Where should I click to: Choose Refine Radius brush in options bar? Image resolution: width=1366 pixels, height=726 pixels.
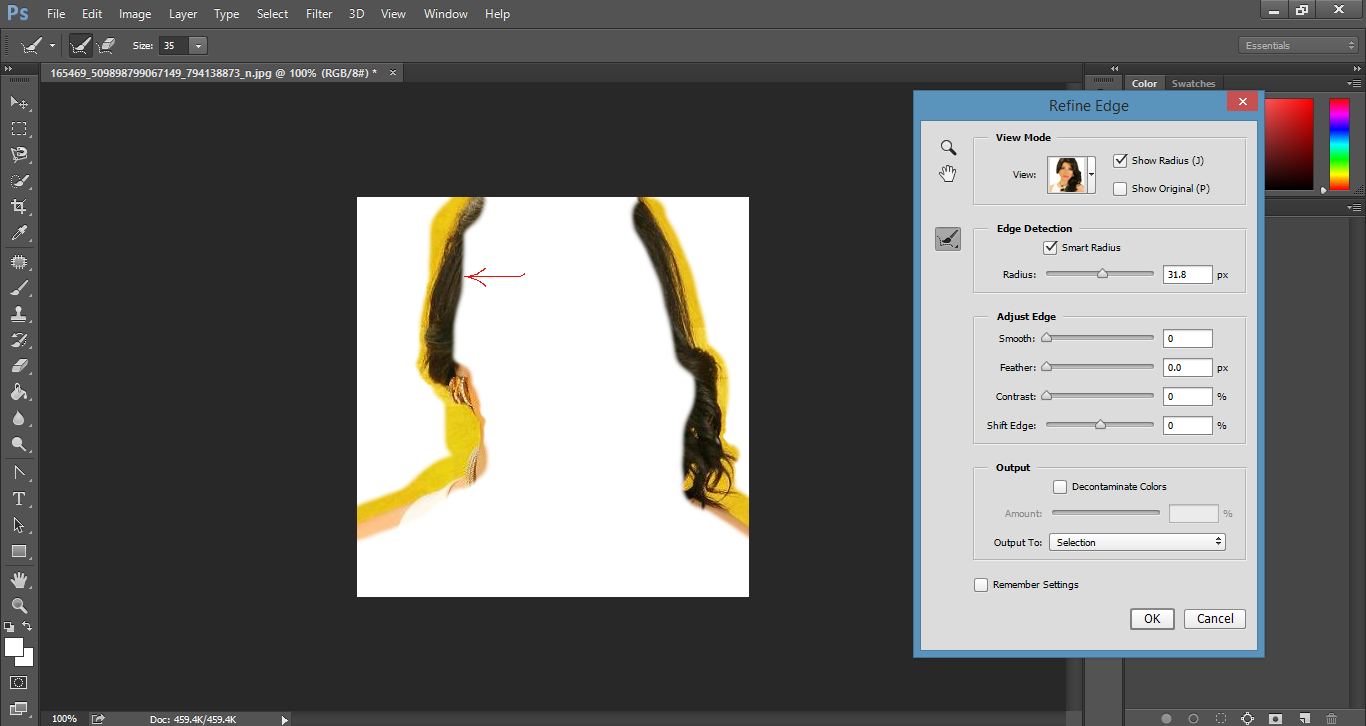(80, 45)
